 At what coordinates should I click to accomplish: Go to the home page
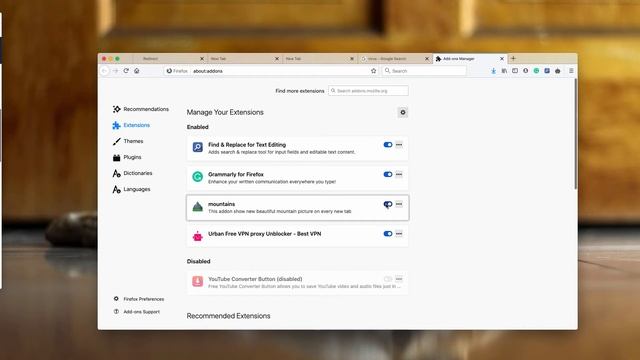(x=137, y=71)
